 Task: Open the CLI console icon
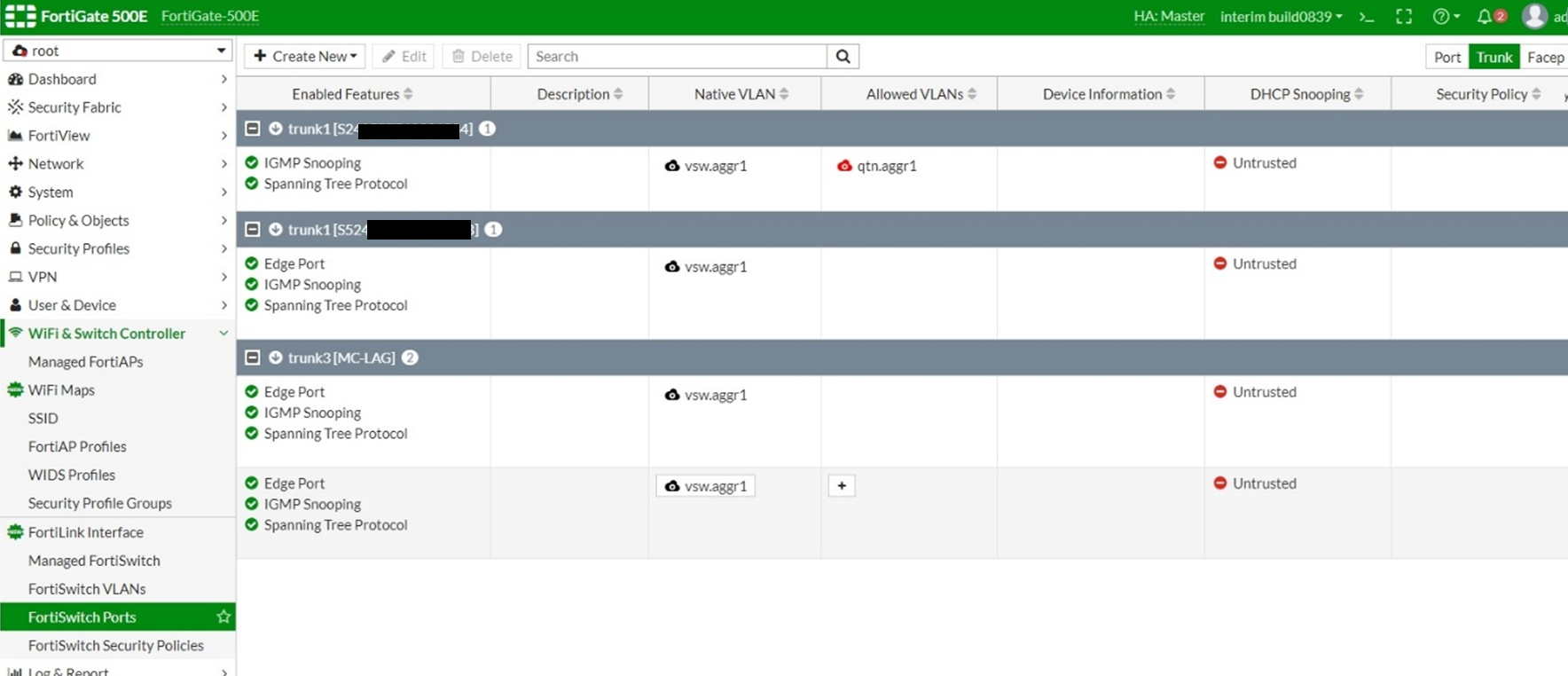click(x=1367, y=17)
